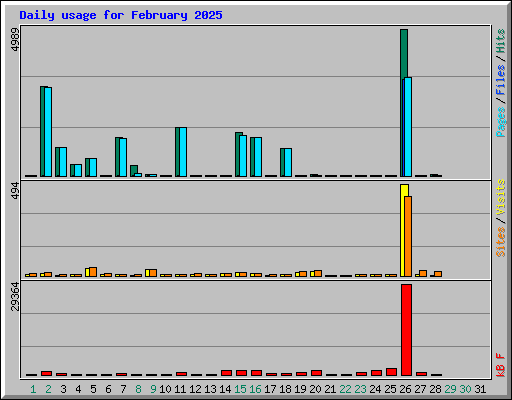This screenshot has width=512, height=400.
Task: Click day label 1 on x-axis
Action: tap(33, 389)
